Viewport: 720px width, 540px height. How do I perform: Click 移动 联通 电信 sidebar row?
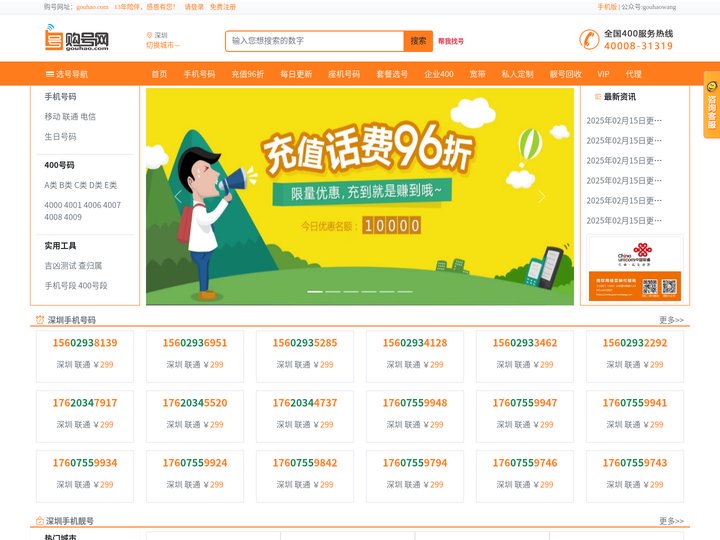pos(70,116)
